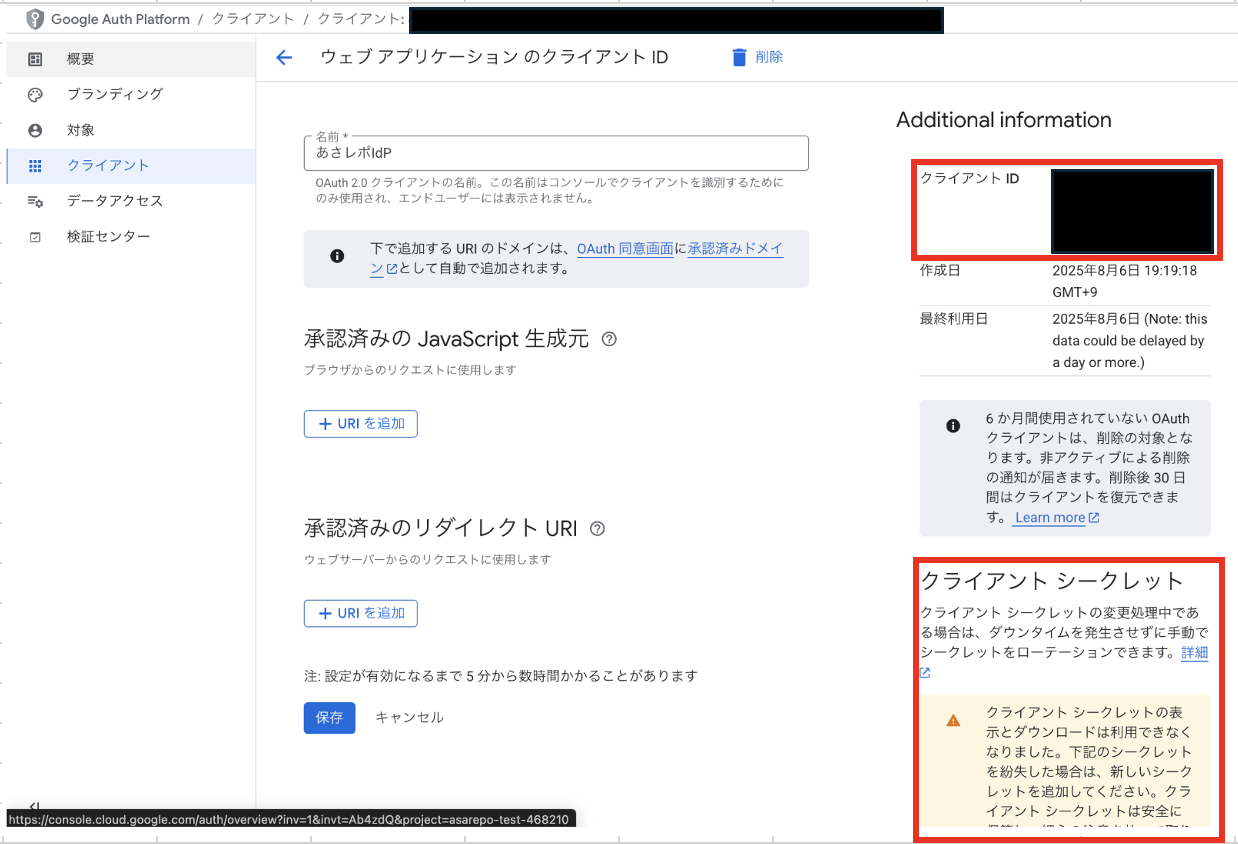Click help icon beside JavaScript 生成元
Screen dimensions: 1238x844
coord(609,339)
